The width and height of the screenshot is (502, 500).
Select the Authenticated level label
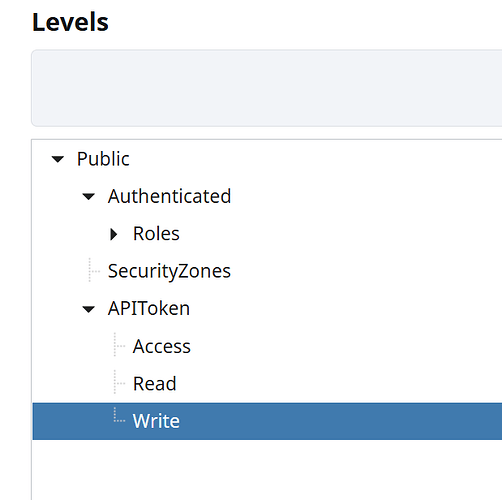tap(169, 196)
